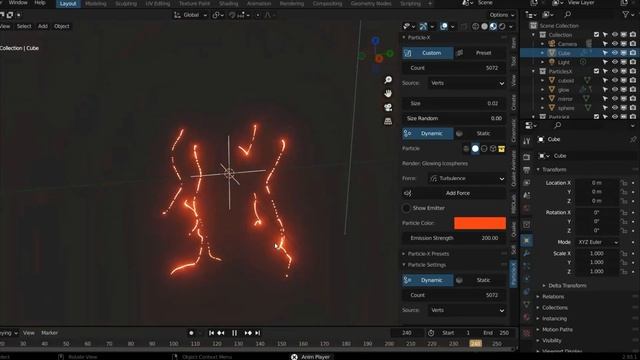
Task: Choose the glowing sphere render type icon
Action: click(x=475, y=149)
